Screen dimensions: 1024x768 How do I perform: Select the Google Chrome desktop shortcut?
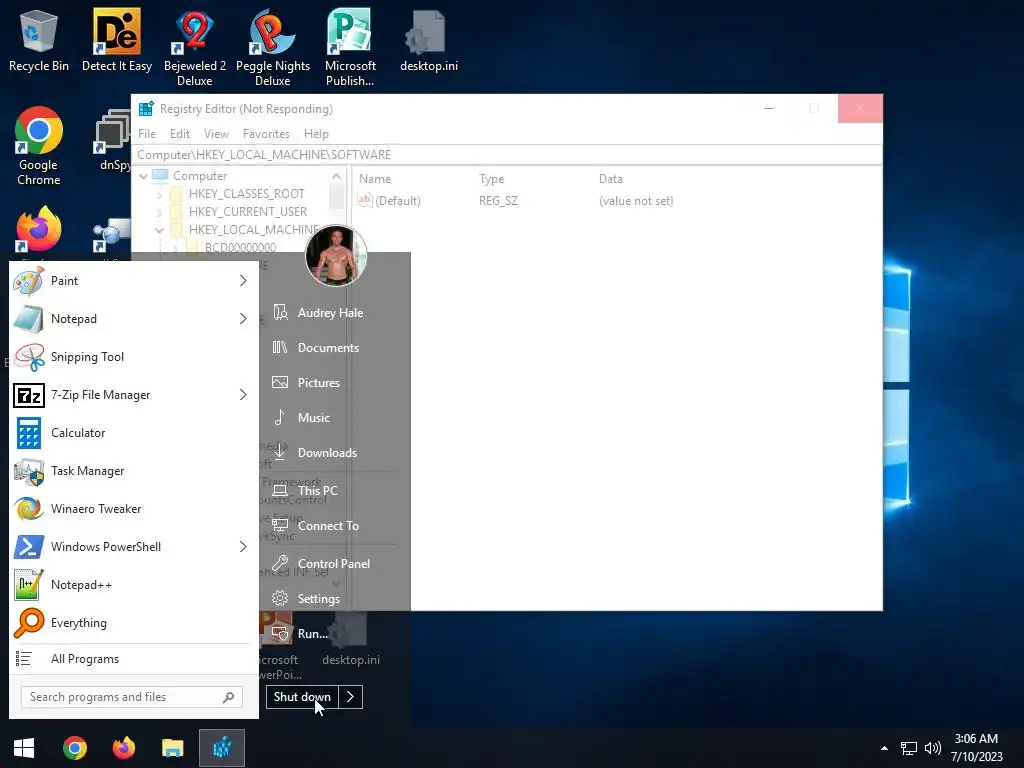[x=39, y=146]
